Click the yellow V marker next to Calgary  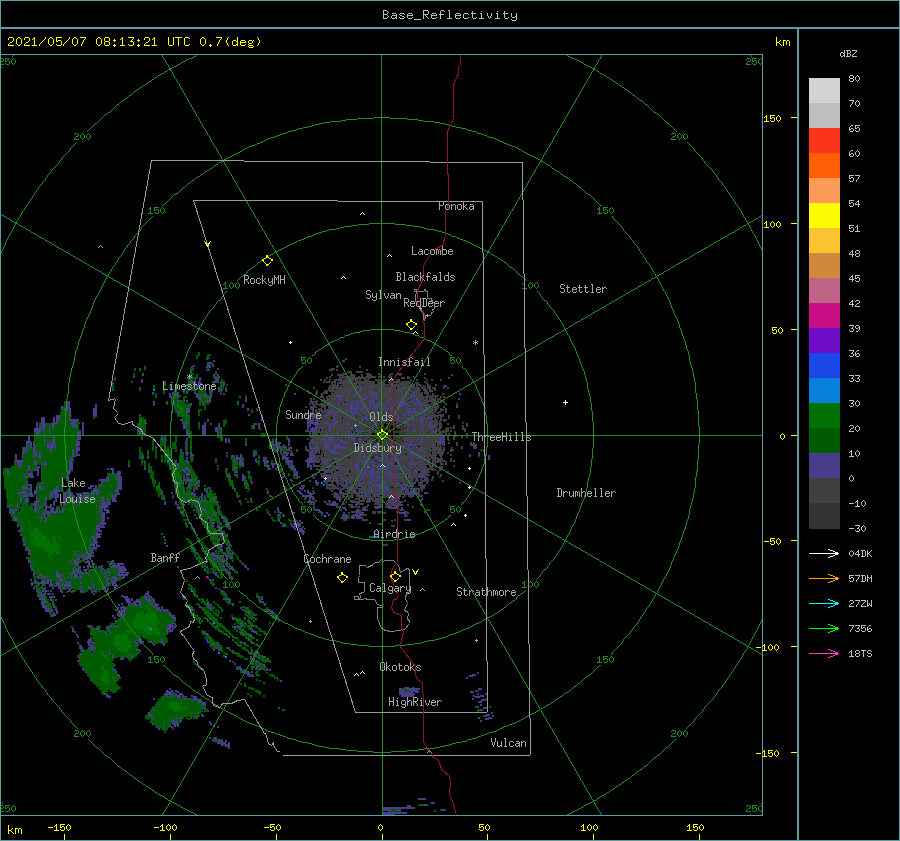click(416, 572)
